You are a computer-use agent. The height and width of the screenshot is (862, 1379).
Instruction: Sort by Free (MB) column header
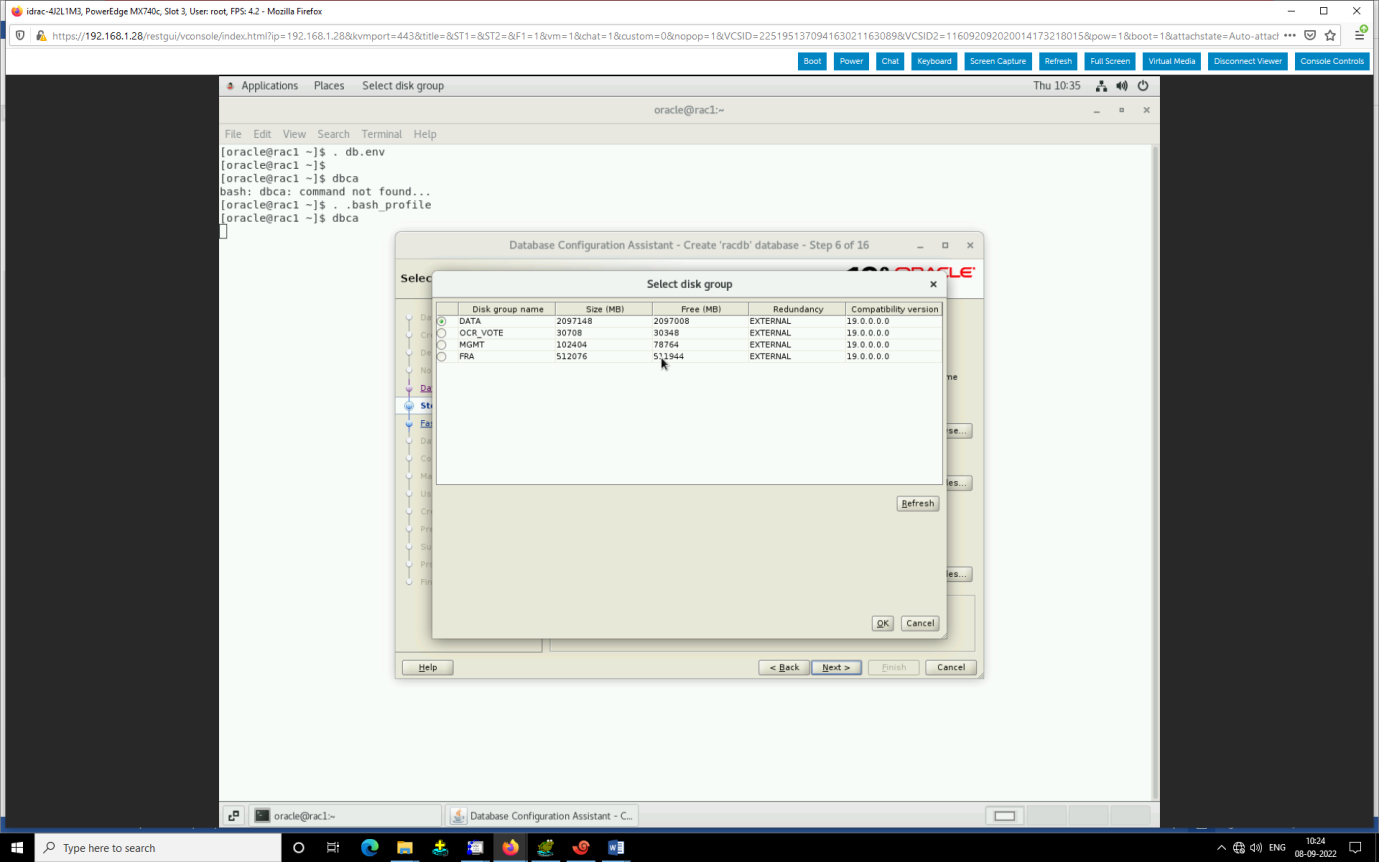click(700, 309)
